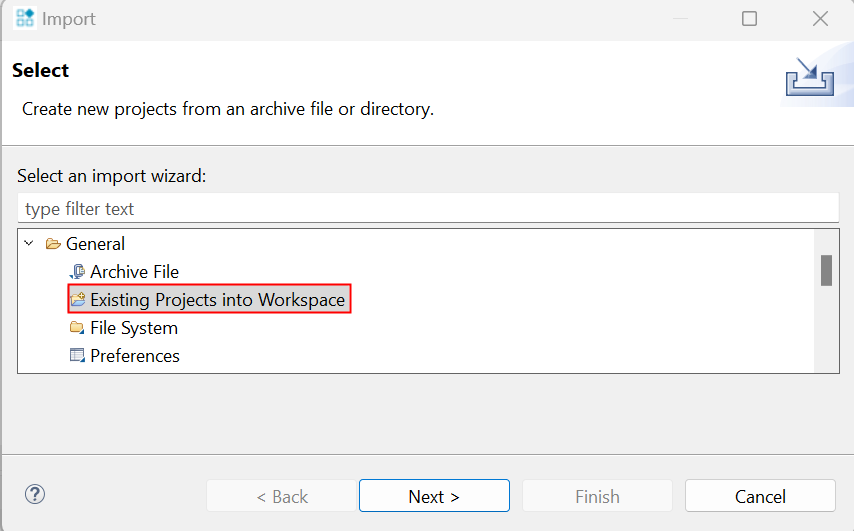Click the Archive File icon

[77, 272]
